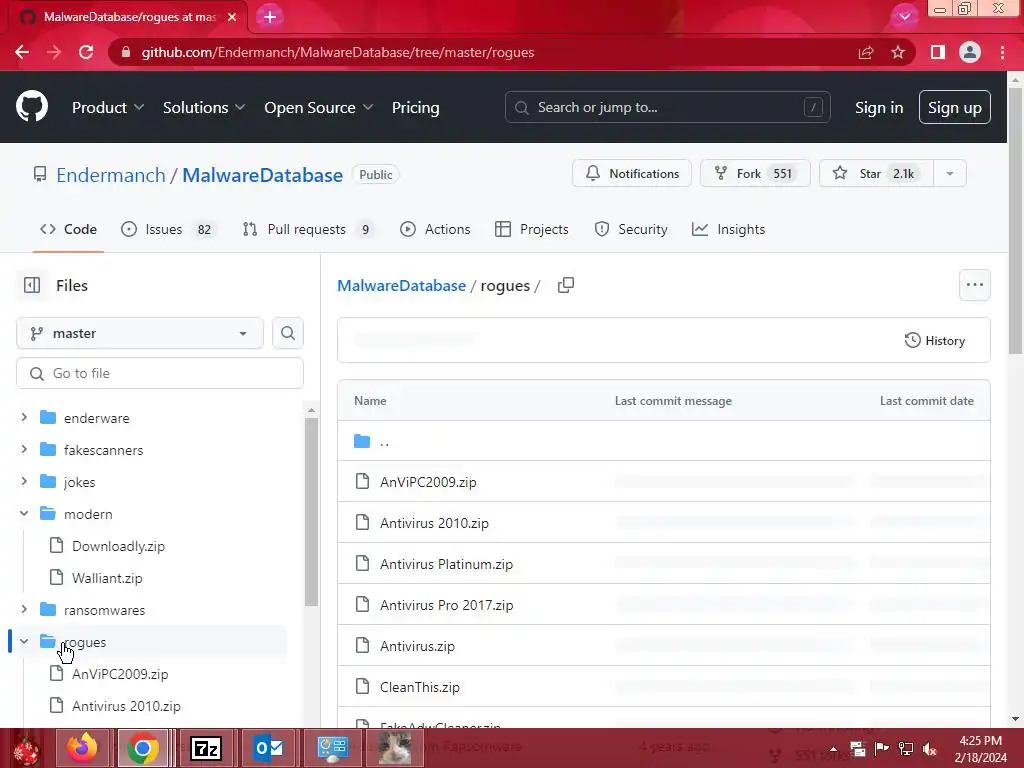The width and height of the screenshot is (1024, 768).
Task: Collapse the Files side panel icon
Action: 32,285
